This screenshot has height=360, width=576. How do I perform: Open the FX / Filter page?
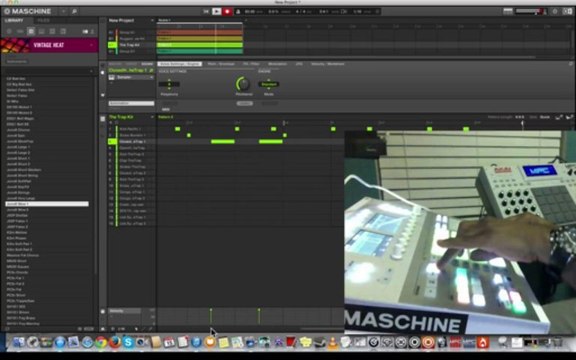pyautogui.click(x=251, y=64)
